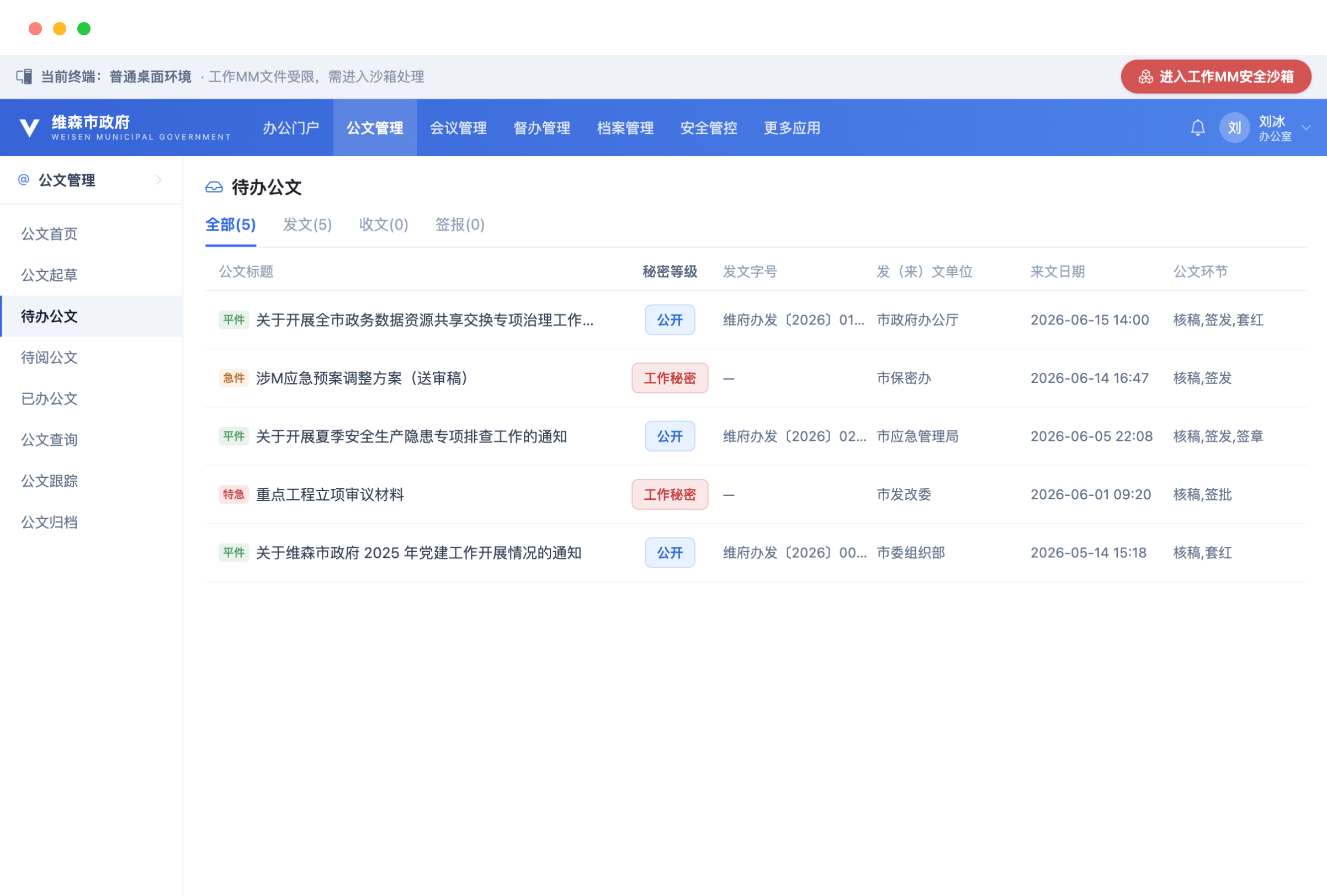
Task: Go to 督办管理 in the navbar
Action: click(542, 128)
